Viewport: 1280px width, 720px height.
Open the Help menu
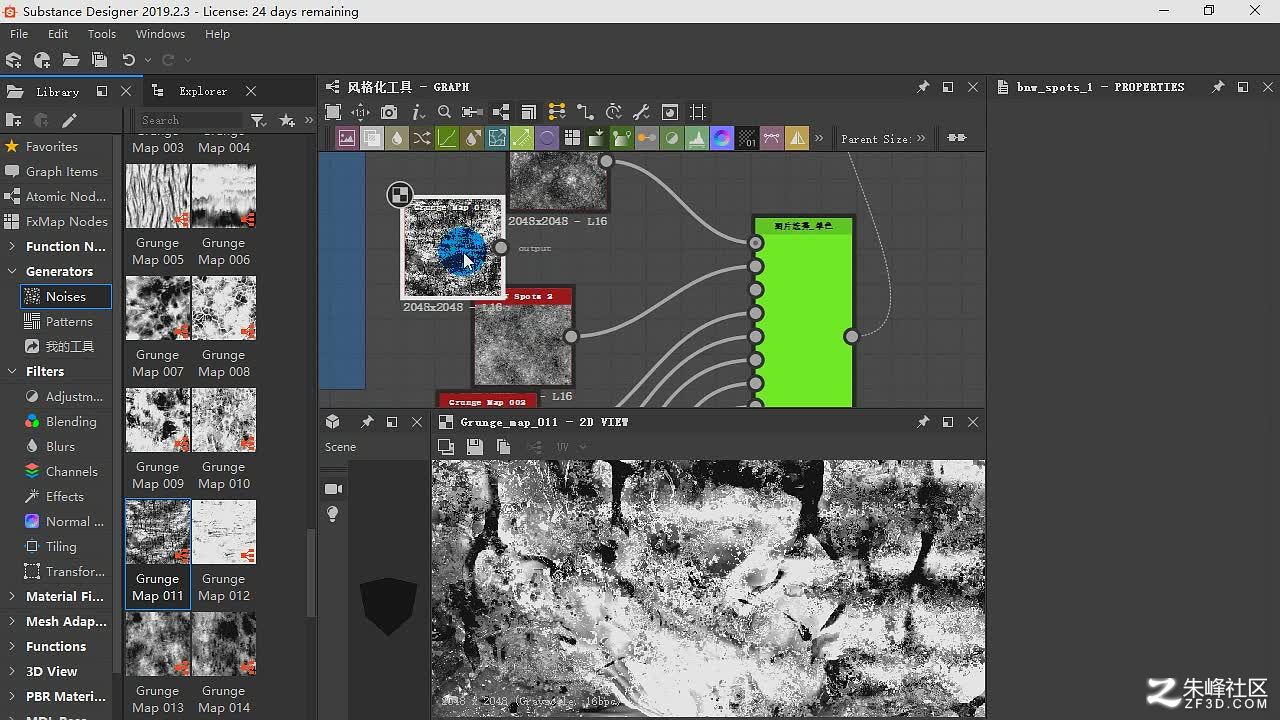coord(217,34)
